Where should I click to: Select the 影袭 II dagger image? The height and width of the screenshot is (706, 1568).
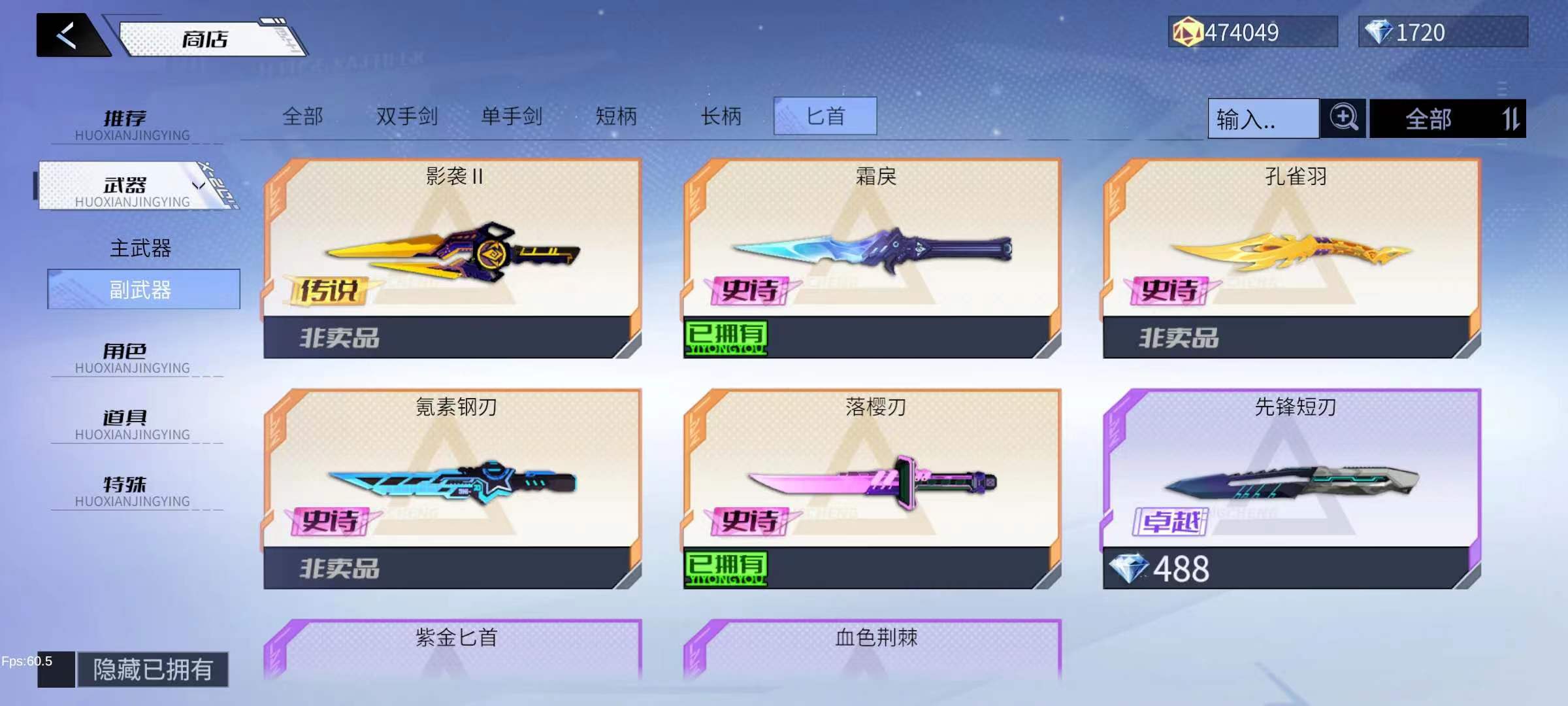[x=452, y=253]
